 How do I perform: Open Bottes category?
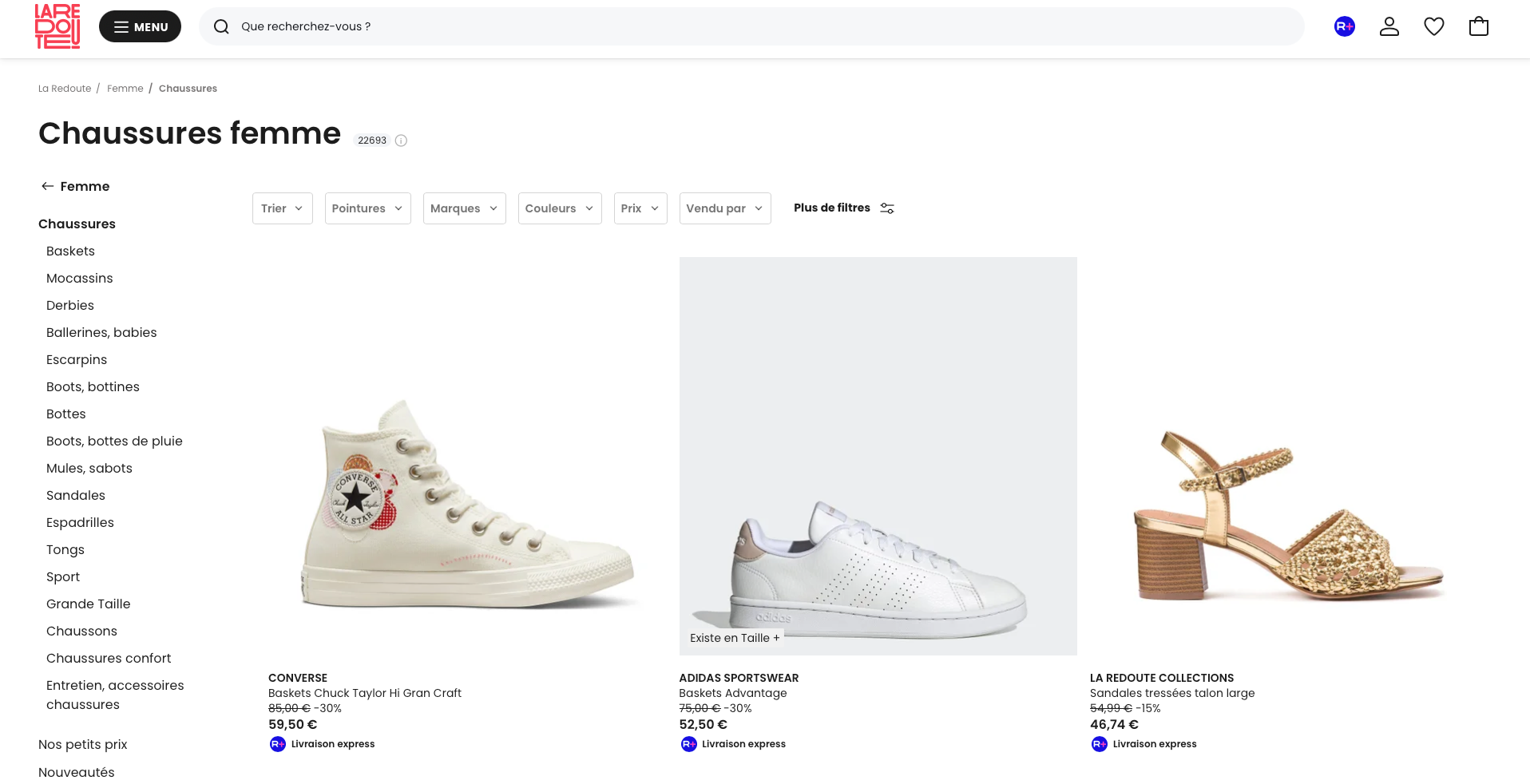[66, 414]
